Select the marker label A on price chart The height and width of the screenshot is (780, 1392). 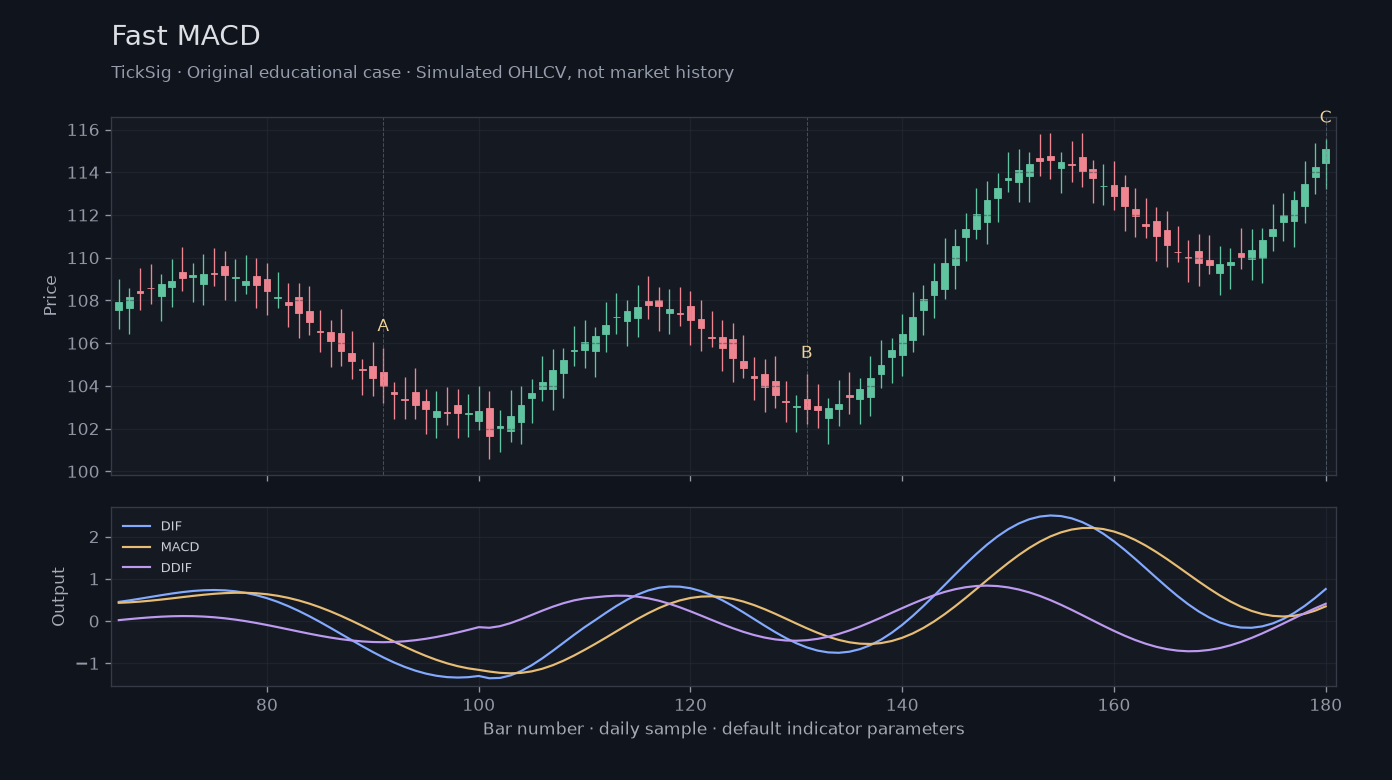tap(383, 326)
